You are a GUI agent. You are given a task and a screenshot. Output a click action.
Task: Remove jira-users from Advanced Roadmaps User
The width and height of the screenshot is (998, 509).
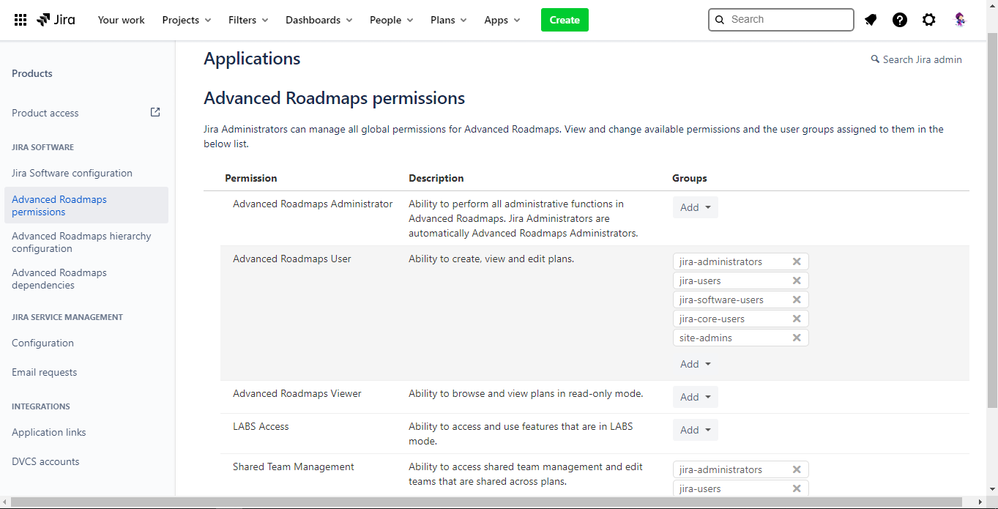pyautogui.click(x=796, y=281)
